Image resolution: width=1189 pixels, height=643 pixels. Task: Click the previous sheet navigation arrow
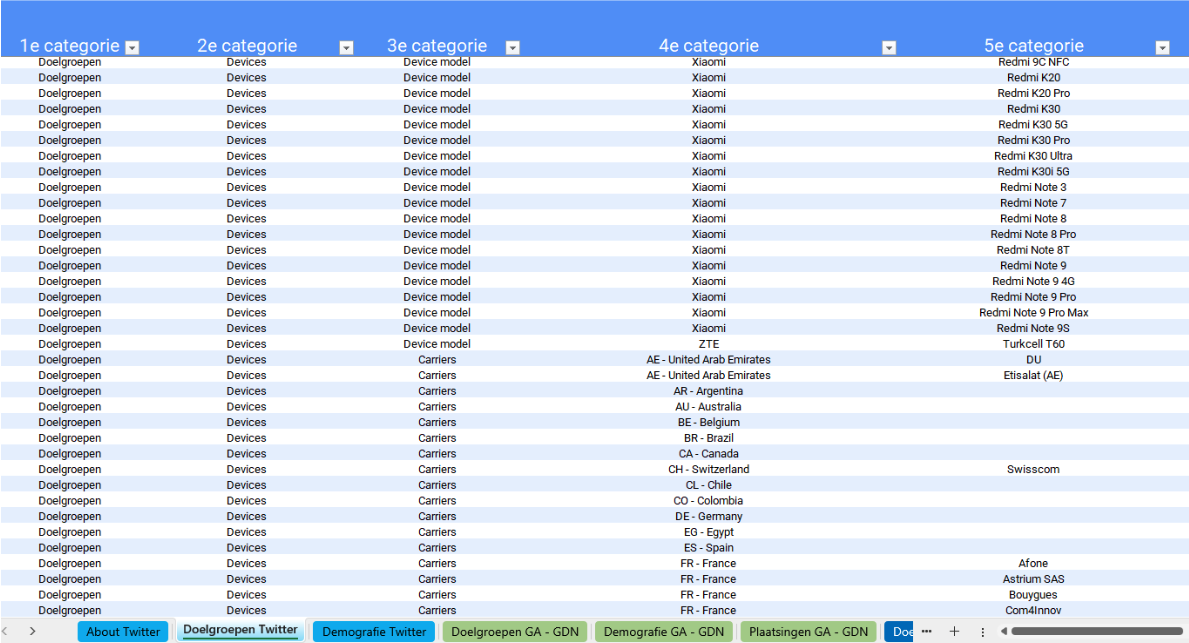coord(5,631)
